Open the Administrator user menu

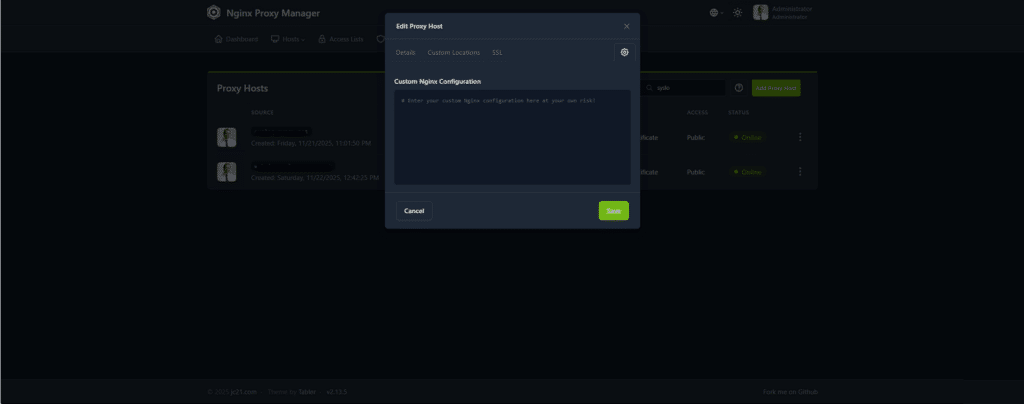tap(785, 13)
